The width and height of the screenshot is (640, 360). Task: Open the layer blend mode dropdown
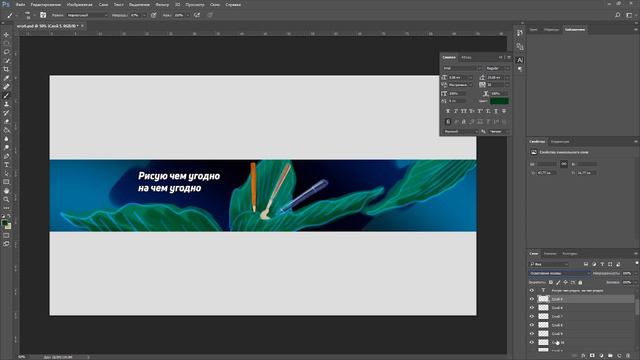[560, 273]
